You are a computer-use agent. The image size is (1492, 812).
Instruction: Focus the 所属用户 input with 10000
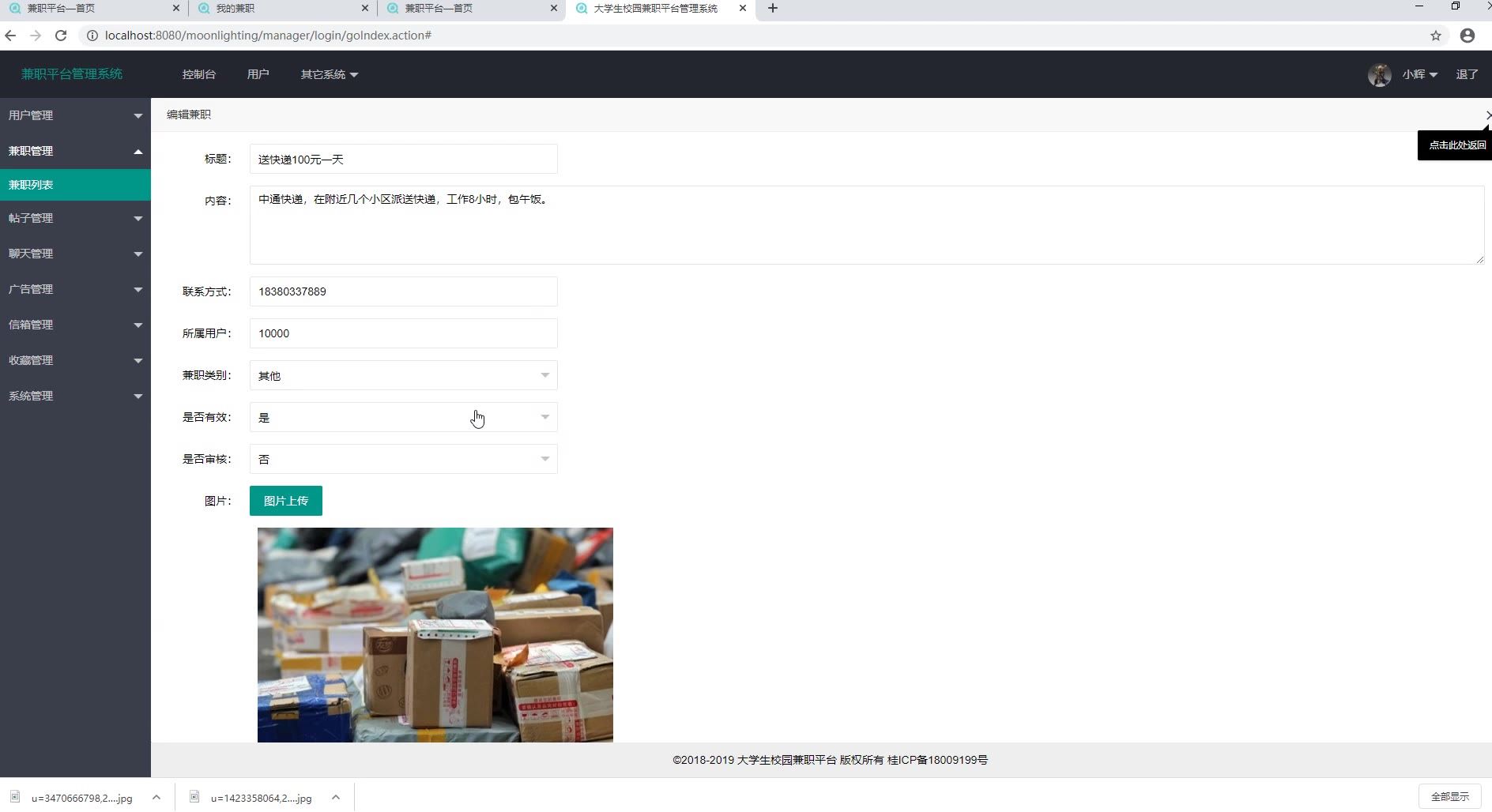click(403, 333)
